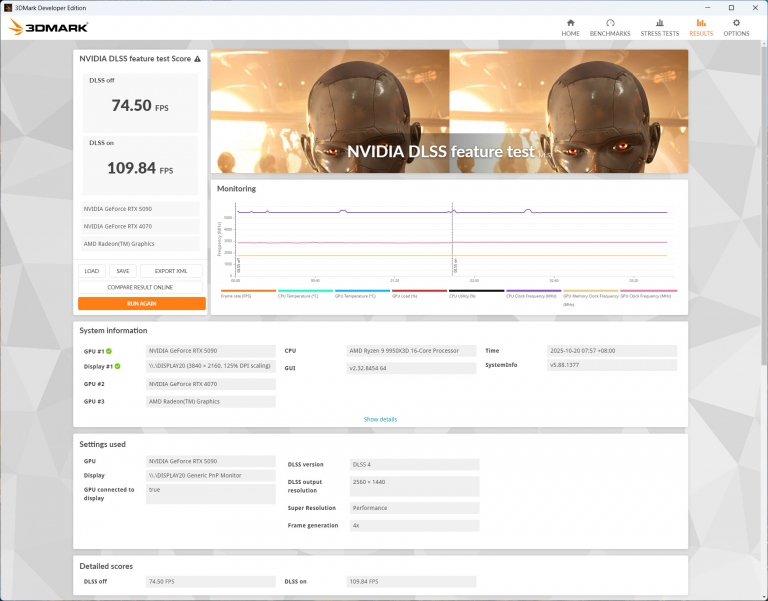Open the Options gear icon

coord(736,23)
